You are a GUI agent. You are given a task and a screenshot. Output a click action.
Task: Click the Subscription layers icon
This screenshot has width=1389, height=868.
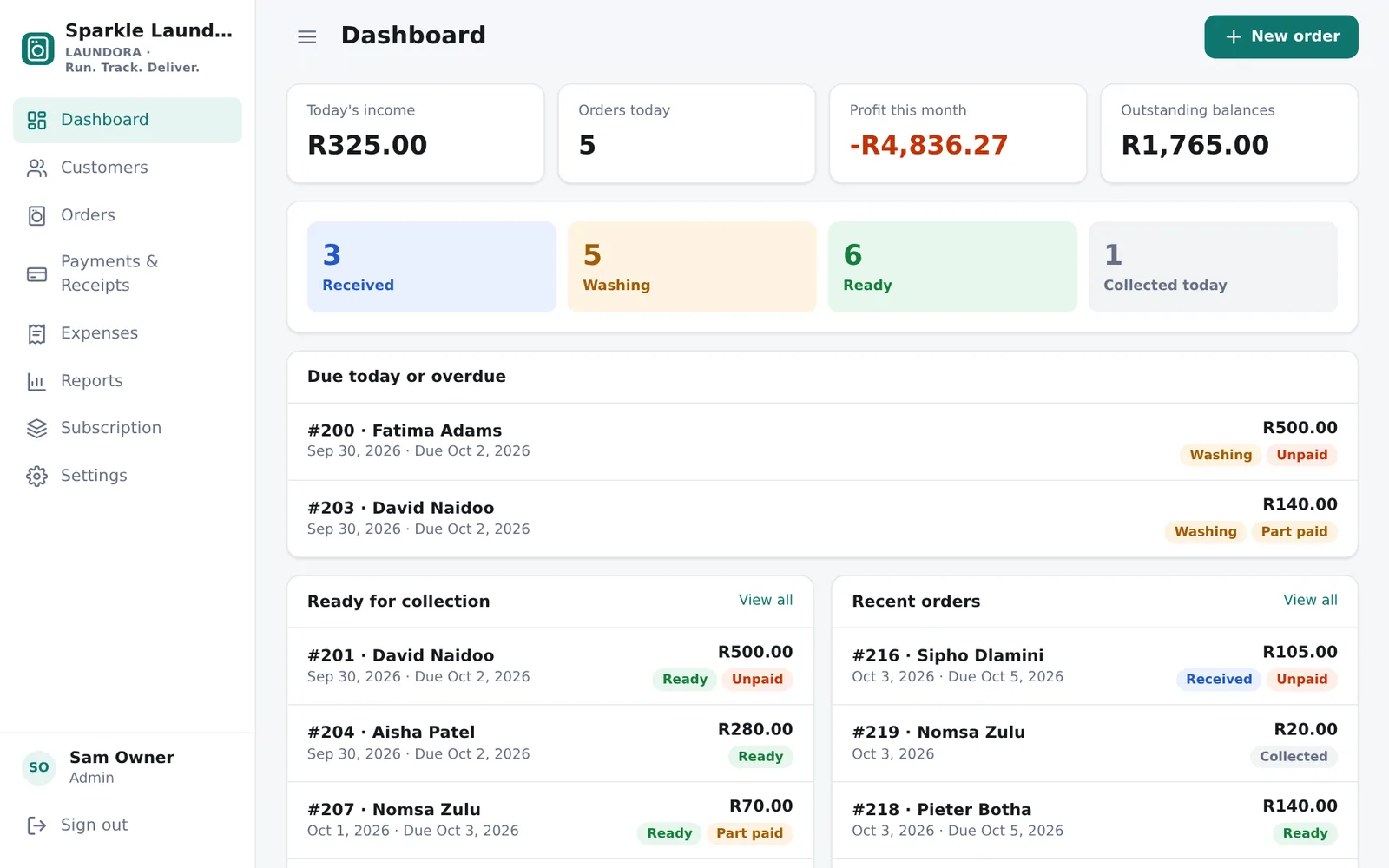pyautogui.click(x=36, y=428)
